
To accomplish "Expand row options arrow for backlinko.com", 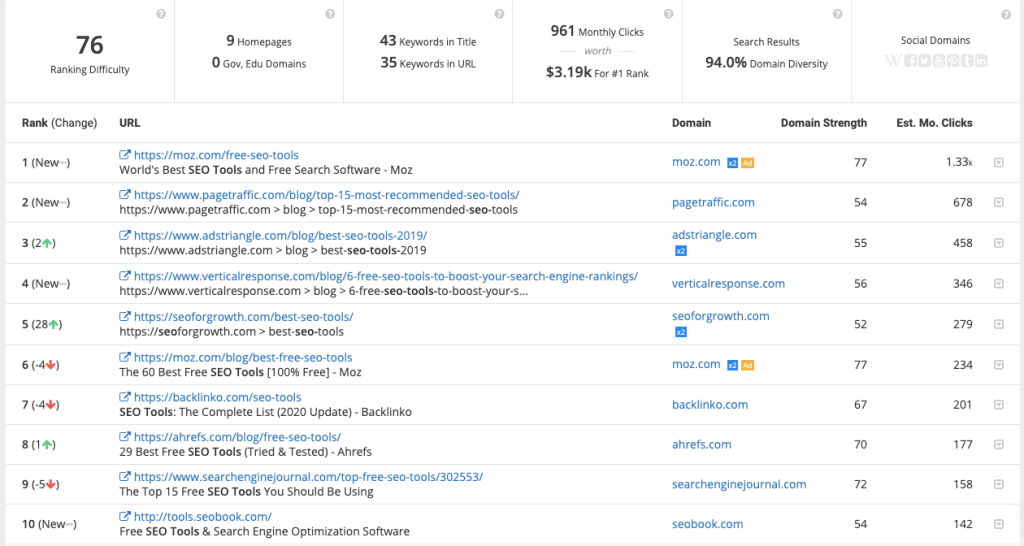I will [x=999, y=405].
